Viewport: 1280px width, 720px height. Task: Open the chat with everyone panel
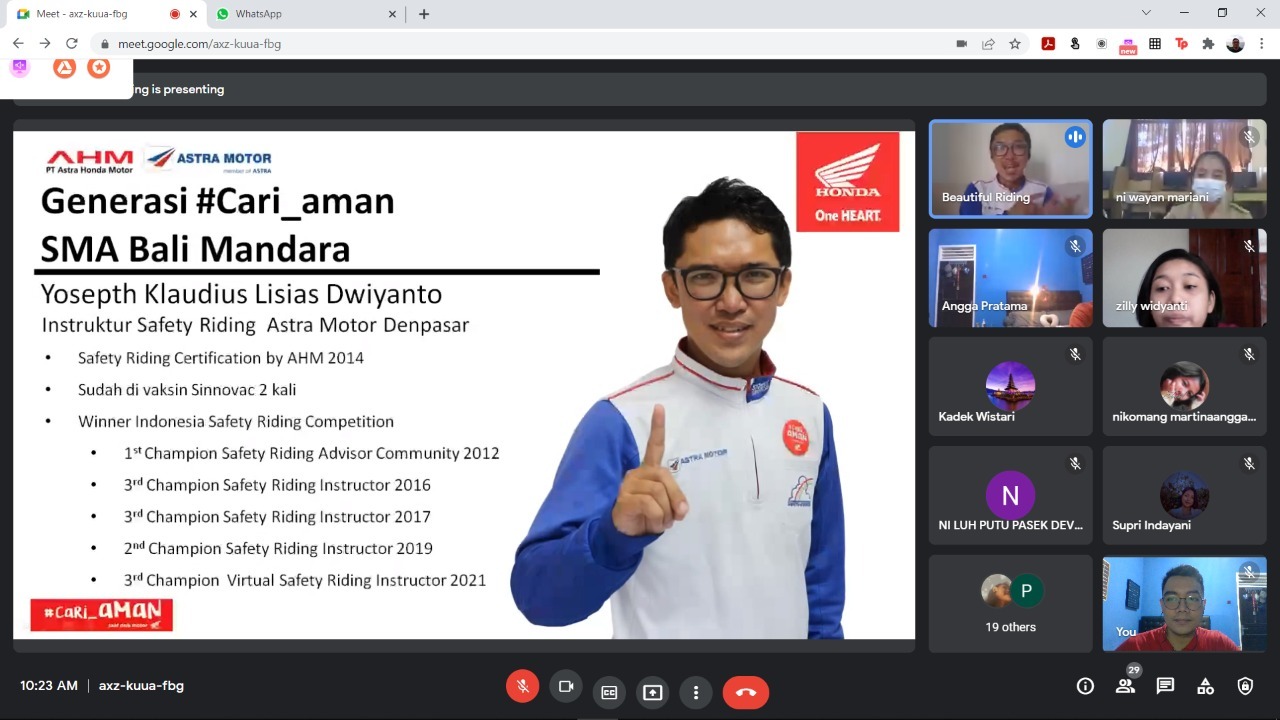tap(1165, 686)
